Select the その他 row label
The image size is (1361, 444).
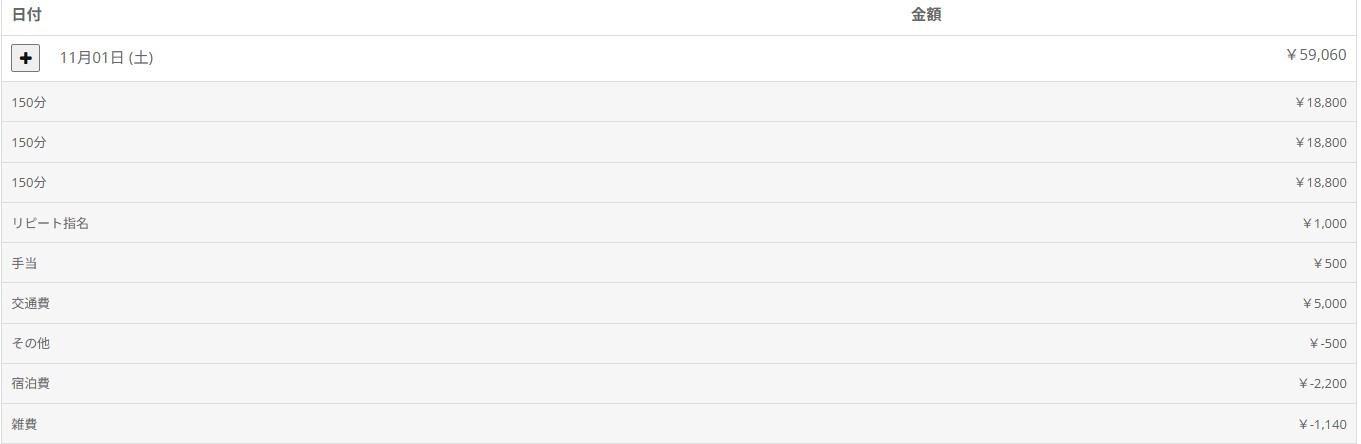tap(31, 343)
